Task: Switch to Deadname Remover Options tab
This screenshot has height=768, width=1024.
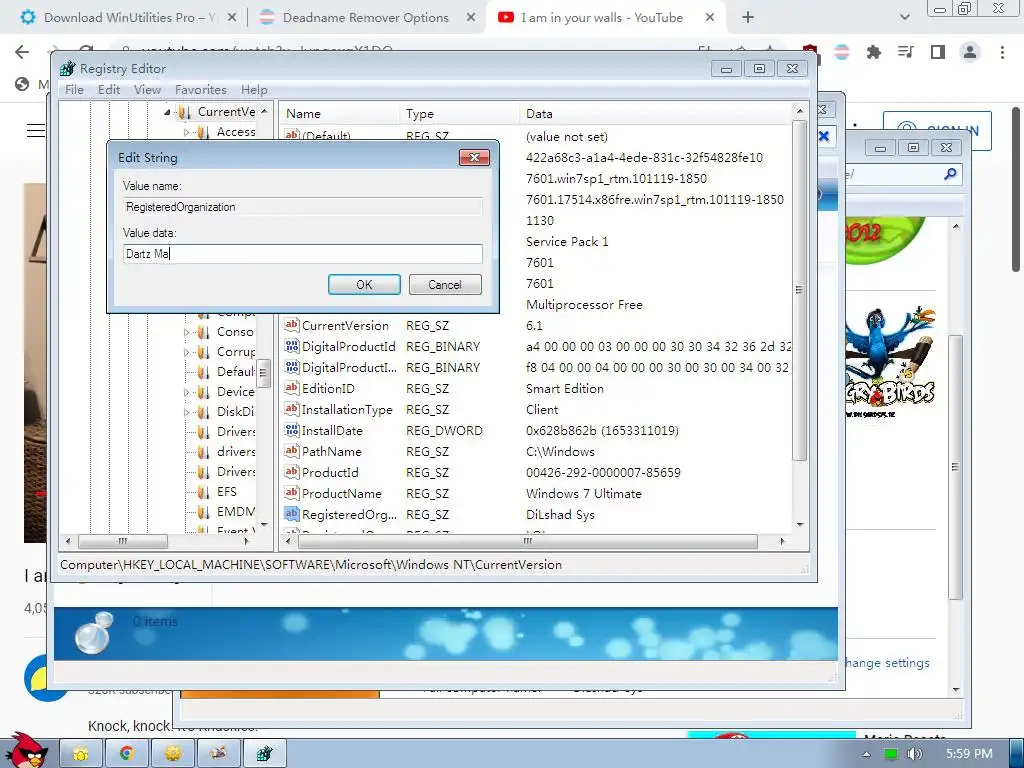Action: tap(366, 18)
